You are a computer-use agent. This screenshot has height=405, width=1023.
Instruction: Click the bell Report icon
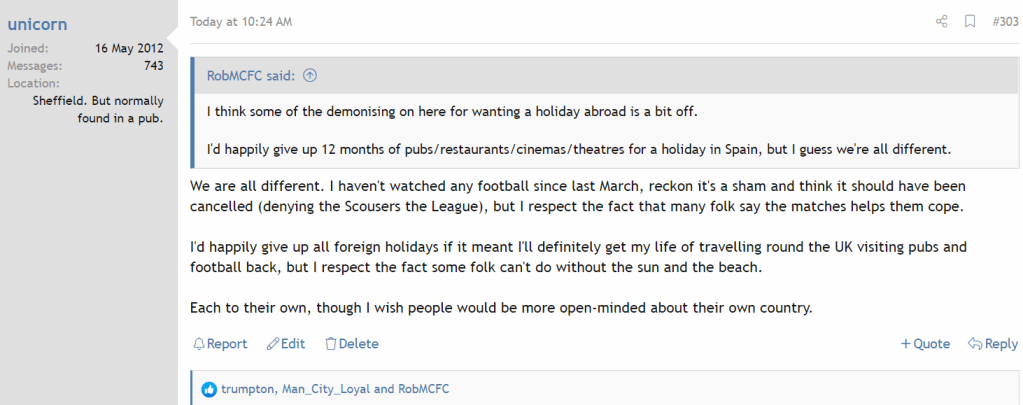(x=199, y=344)
